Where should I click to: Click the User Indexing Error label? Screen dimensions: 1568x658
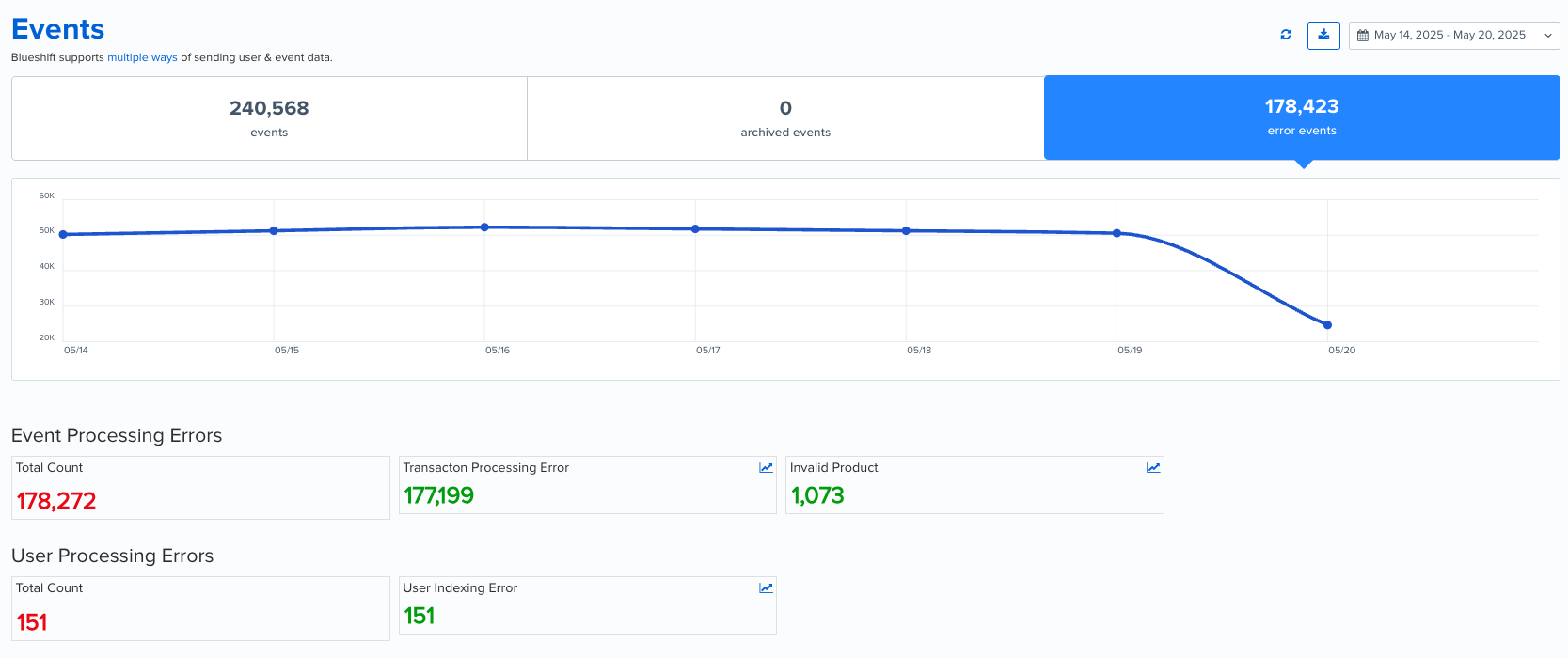pyautogui.click(x=461, y=588)
